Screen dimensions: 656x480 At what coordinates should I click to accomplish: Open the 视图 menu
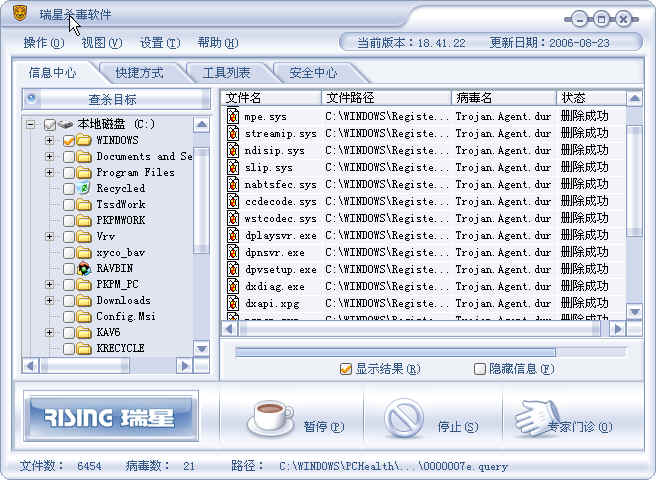(x=102, y=43)
